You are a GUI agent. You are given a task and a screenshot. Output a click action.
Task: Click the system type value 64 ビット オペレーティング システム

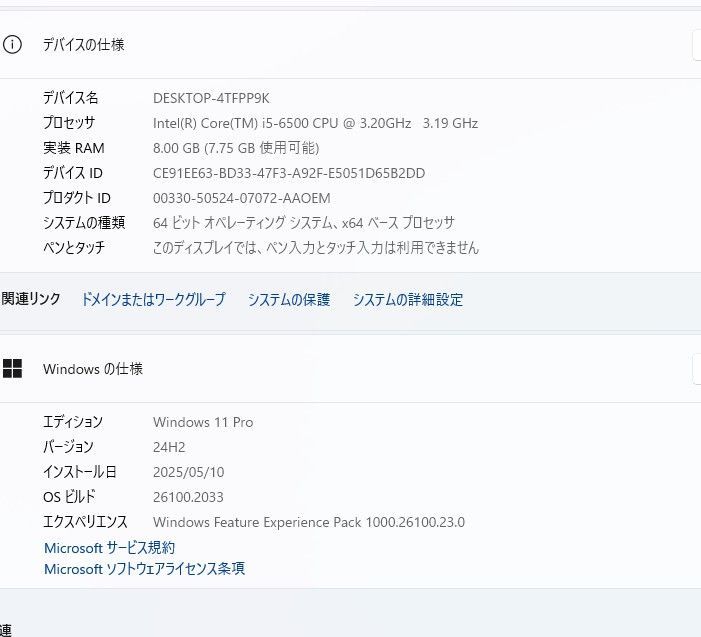pos(304,223)
